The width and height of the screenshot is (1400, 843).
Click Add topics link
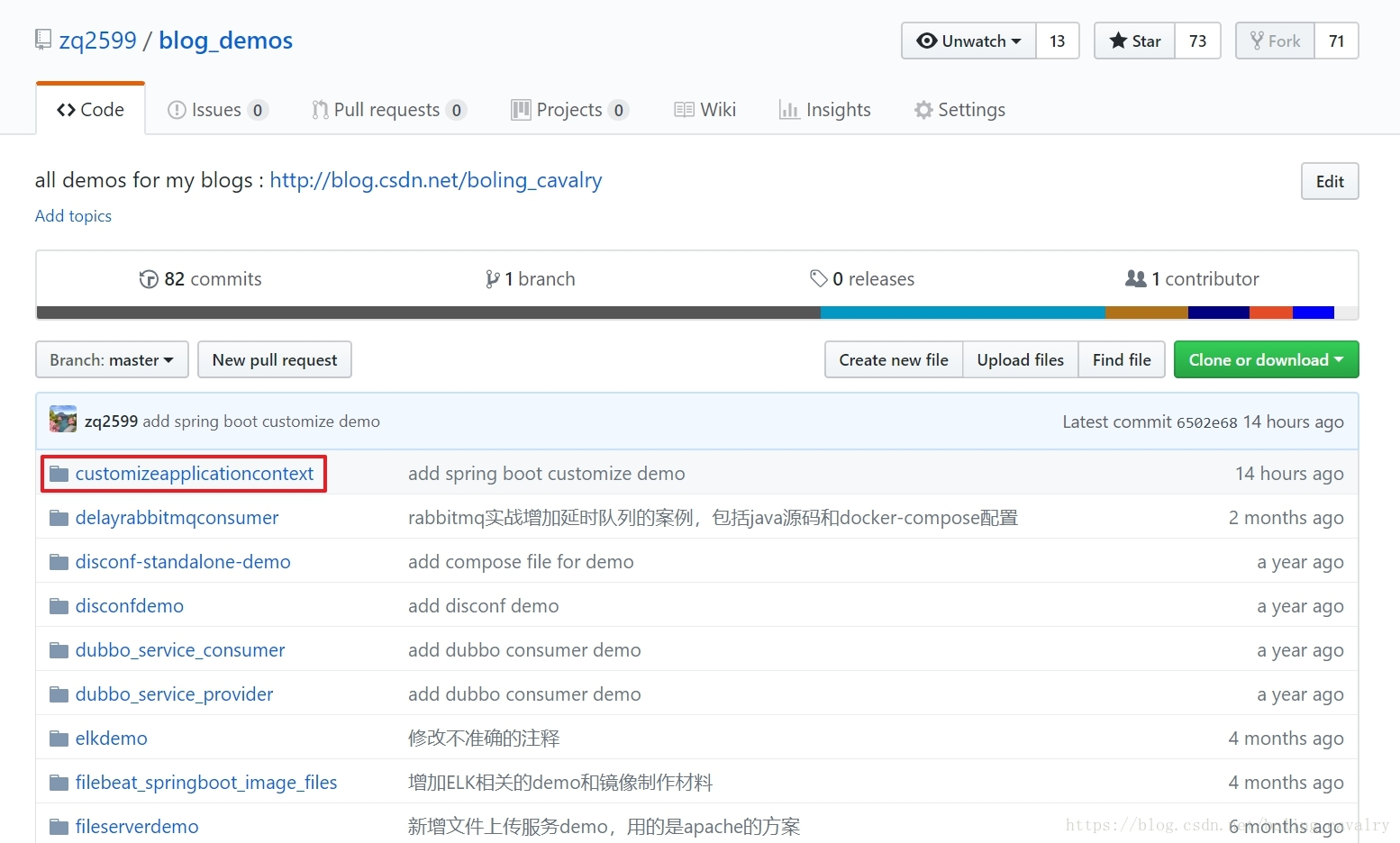click(73, 216)
